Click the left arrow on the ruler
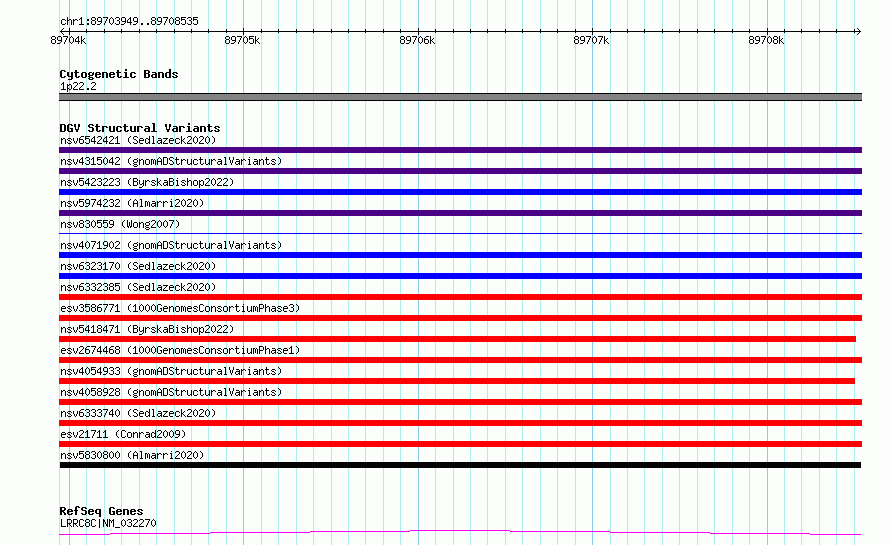Screen dimensions: 890x545 pos(62,31)
